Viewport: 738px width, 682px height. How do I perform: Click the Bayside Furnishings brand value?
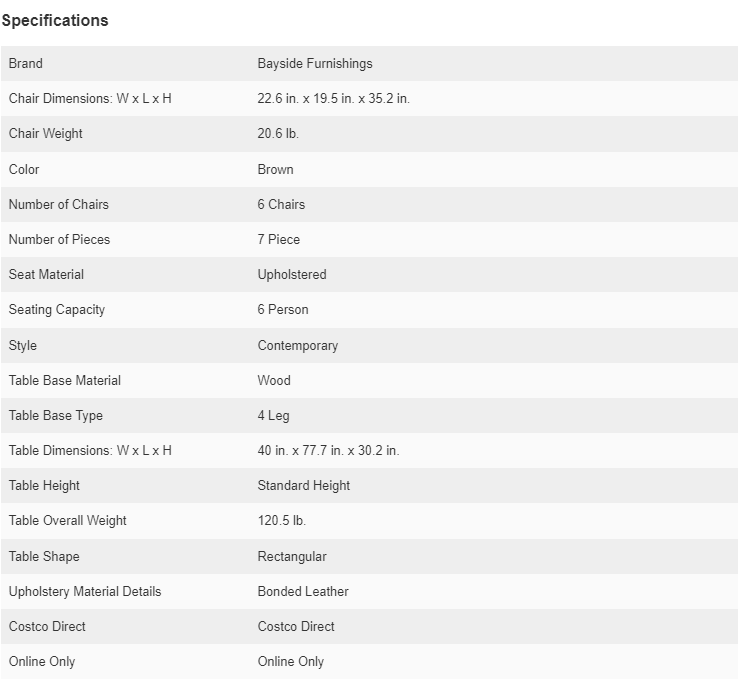pos(315,64)
